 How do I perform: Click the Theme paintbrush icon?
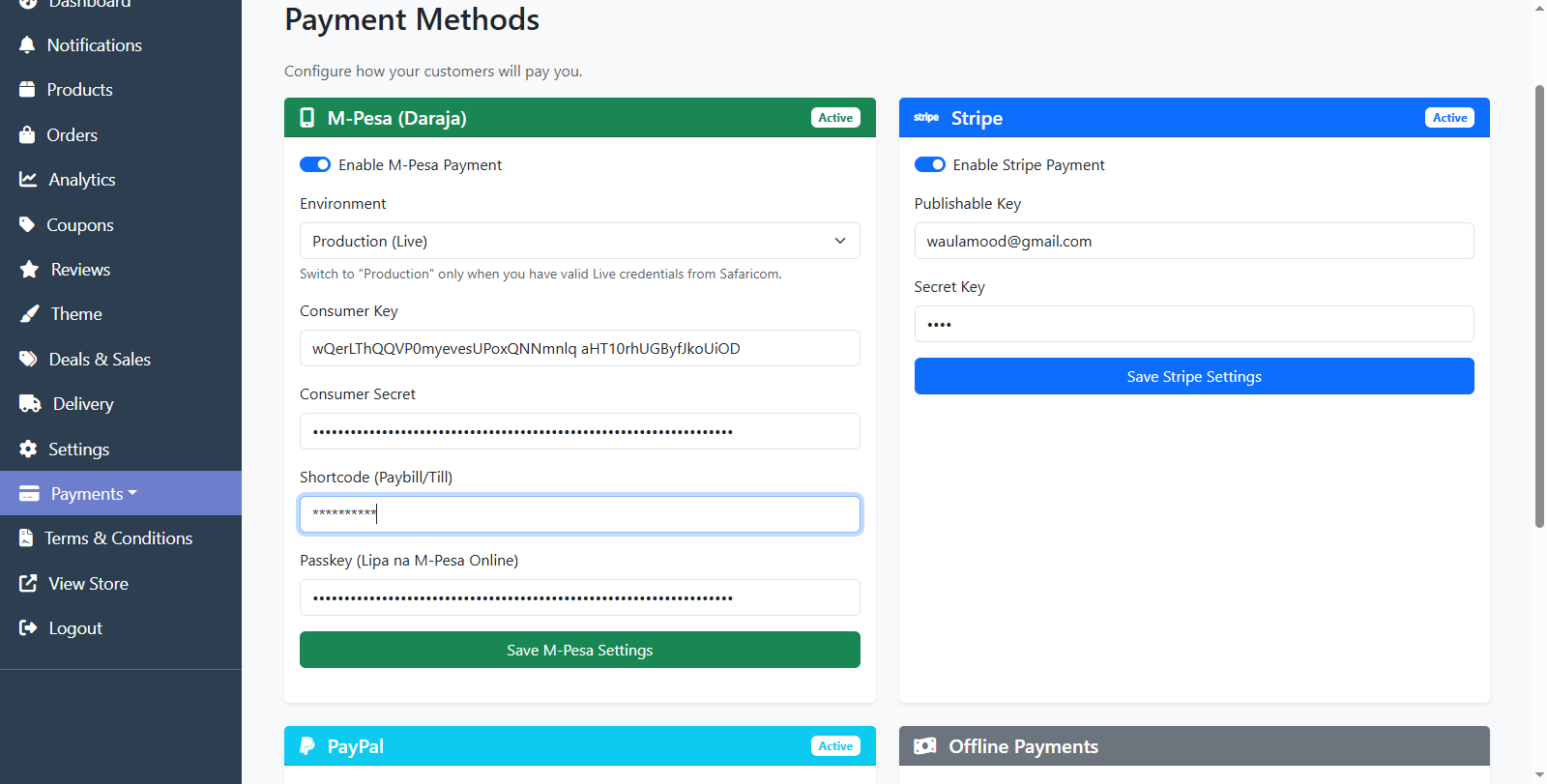tap(30, 314)
